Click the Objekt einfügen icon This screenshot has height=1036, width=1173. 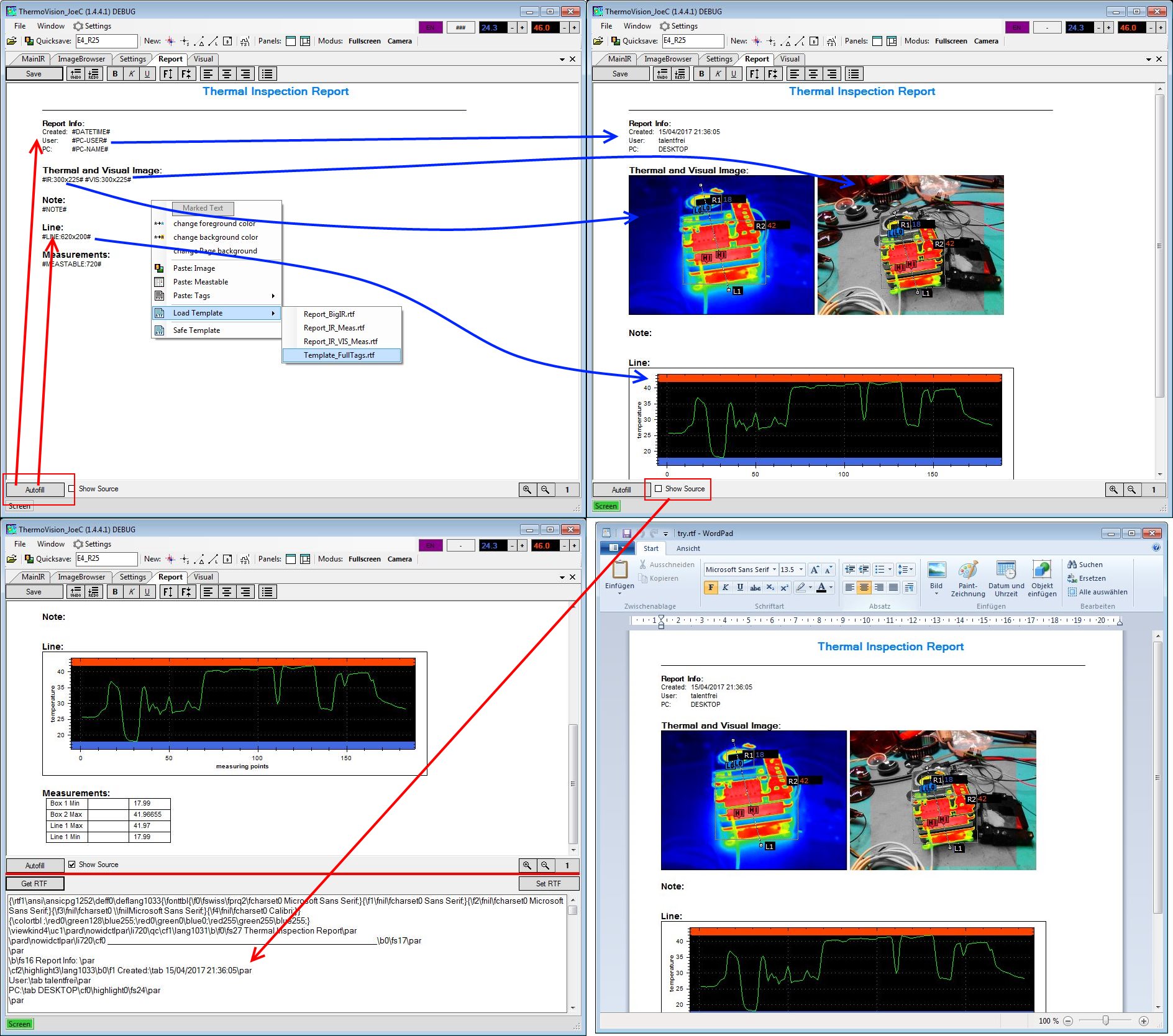1042,571
